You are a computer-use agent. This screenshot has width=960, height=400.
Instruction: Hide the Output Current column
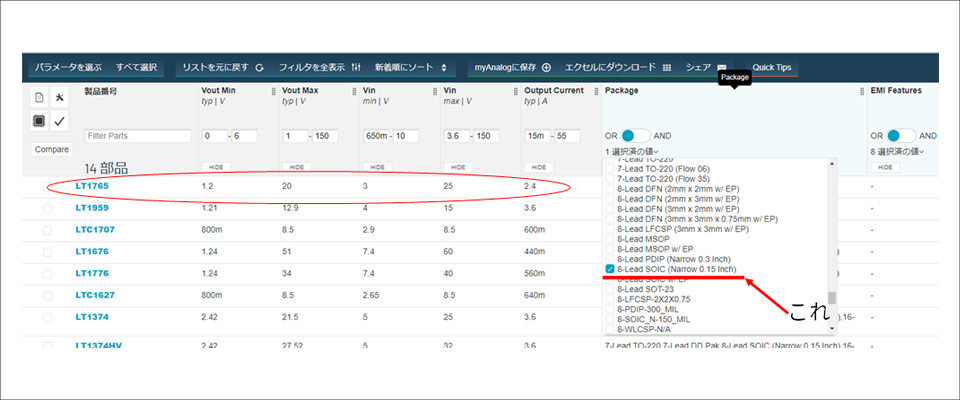(539, 167)
